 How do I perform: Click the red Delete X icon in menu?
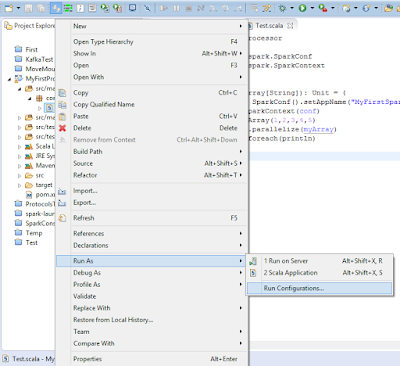pyautogui.click(x=62, y=128)
